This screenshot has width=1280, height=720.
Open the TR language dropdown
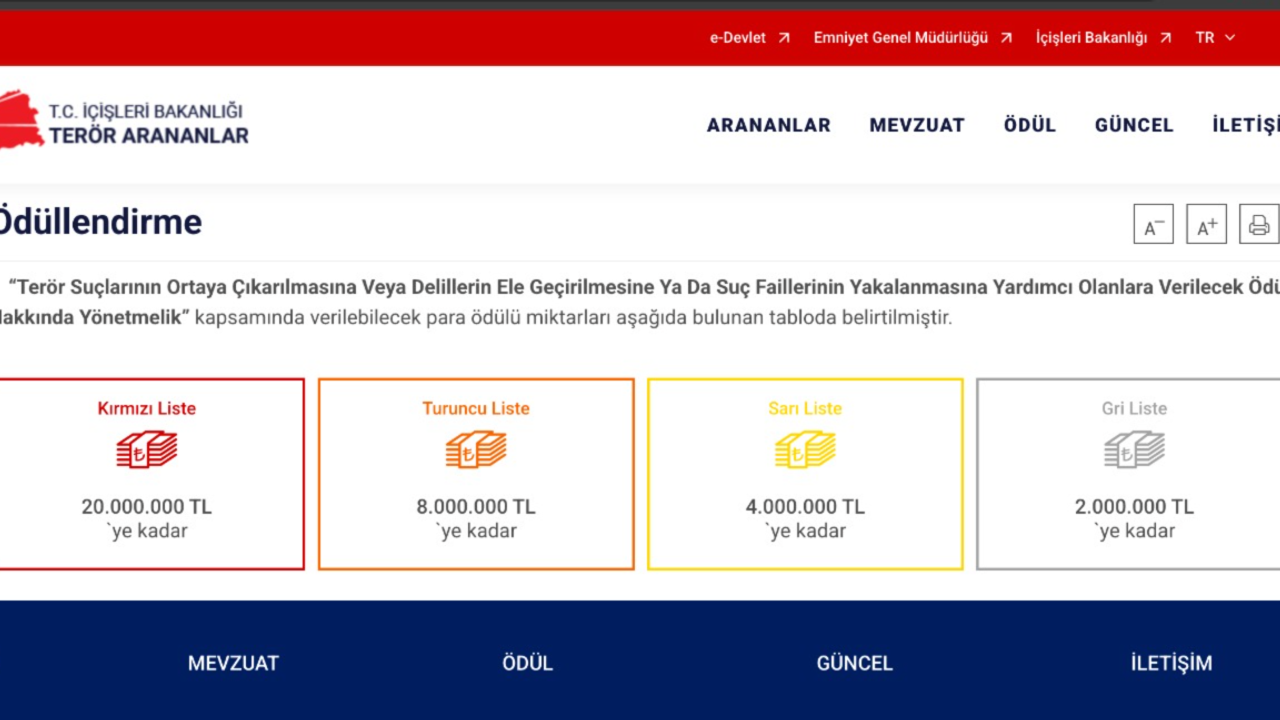(x=1215, y=38)
